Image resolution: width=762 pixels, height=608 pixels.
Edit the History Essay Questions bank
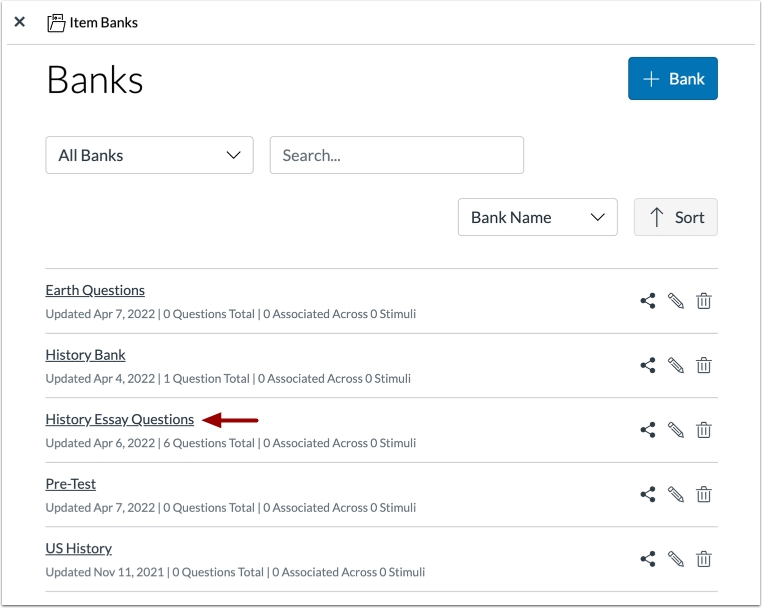point(676,430)
